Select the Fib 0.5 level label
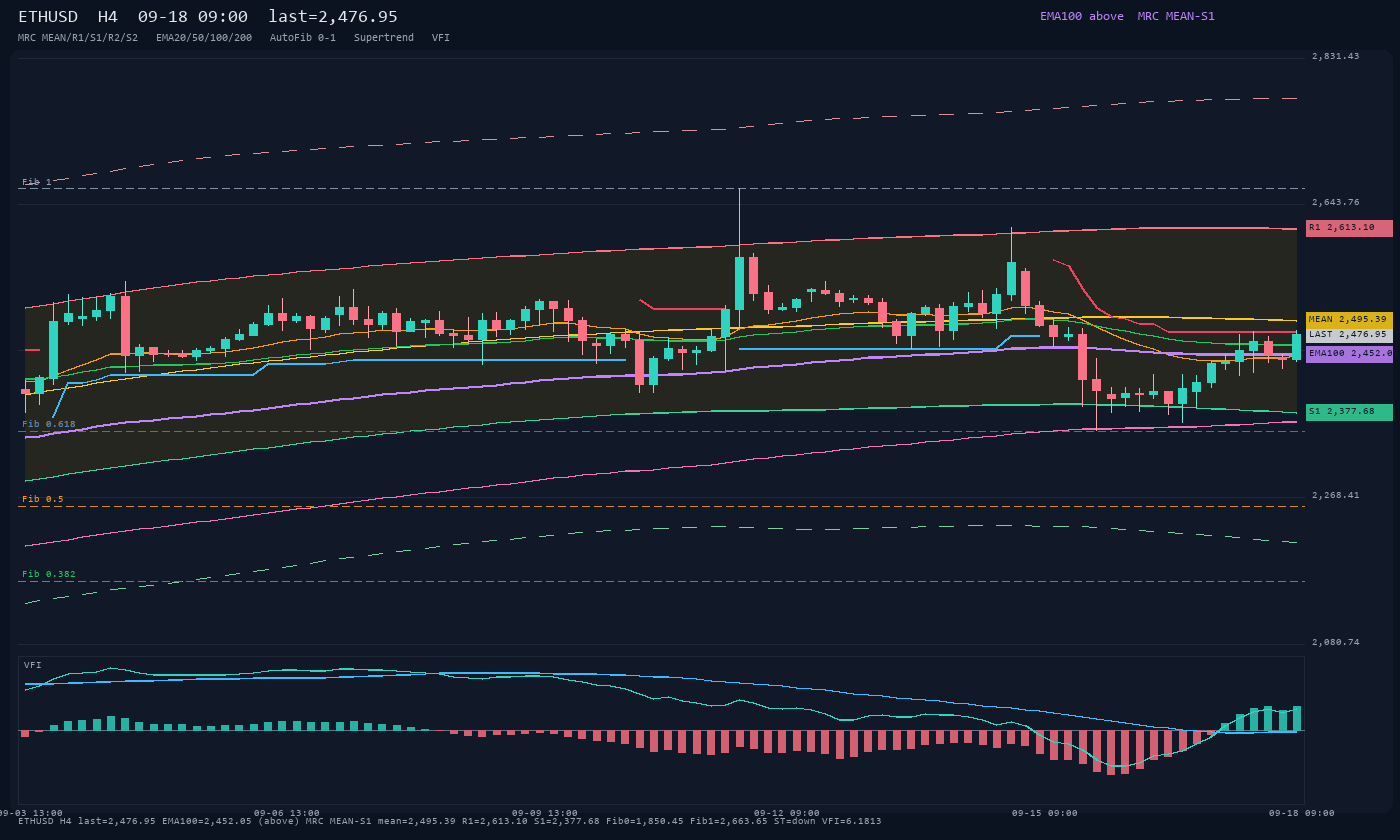The image size is (1400, 840). (x=43, y=499)
